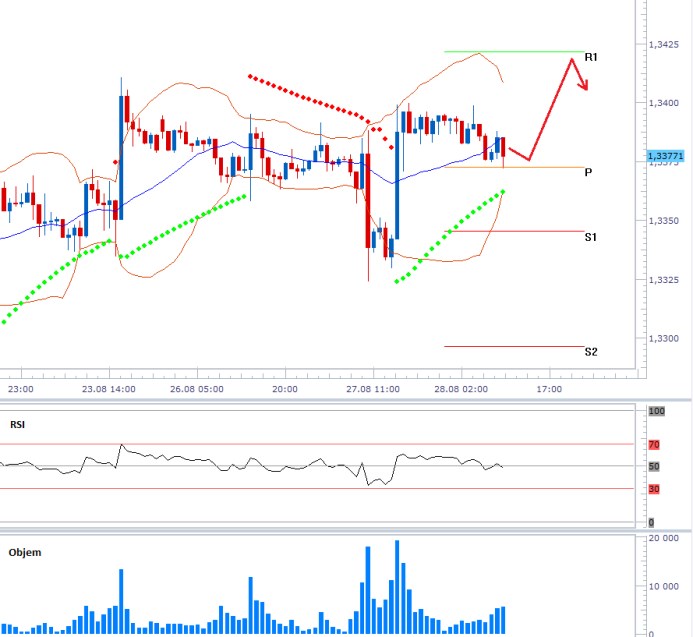Image resolution: width=693 pixels, height=637 pixels.
Task: Click the 28.08 02:00 time axis label
Action: (x=461, y=389)
